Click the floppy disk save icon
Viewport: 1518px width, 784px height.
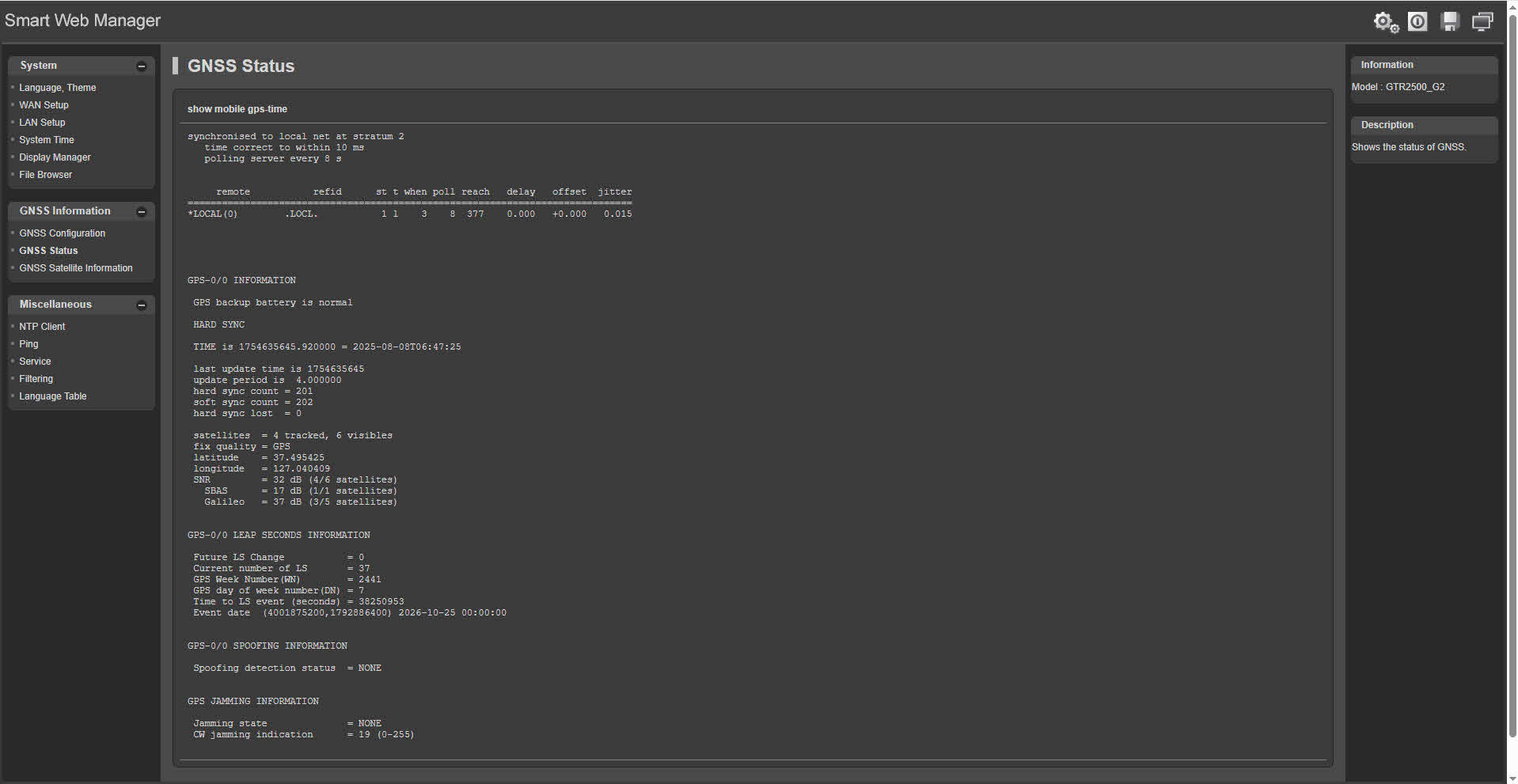[x=1450, y=22]
